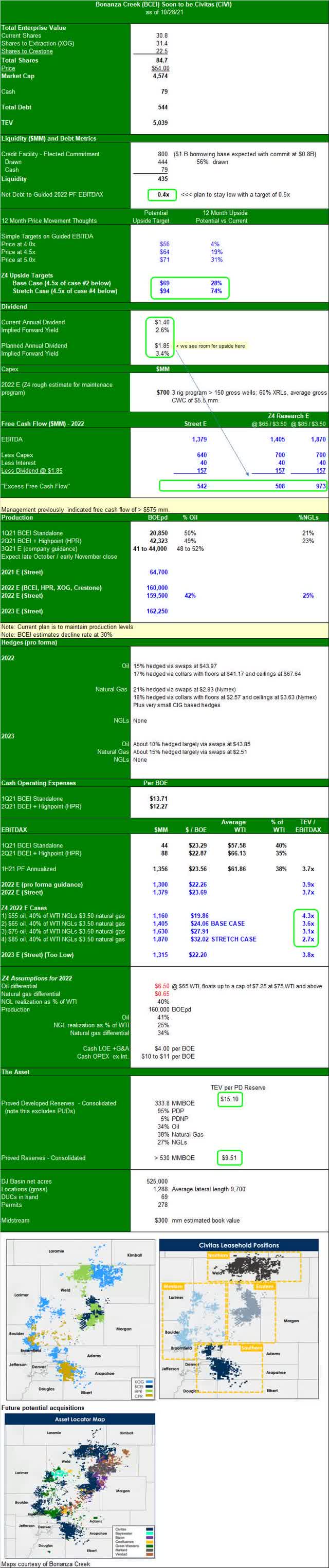Select the Midstream value $300
Viewport: 329px width, 1568px height.
tap(161, 1221)
